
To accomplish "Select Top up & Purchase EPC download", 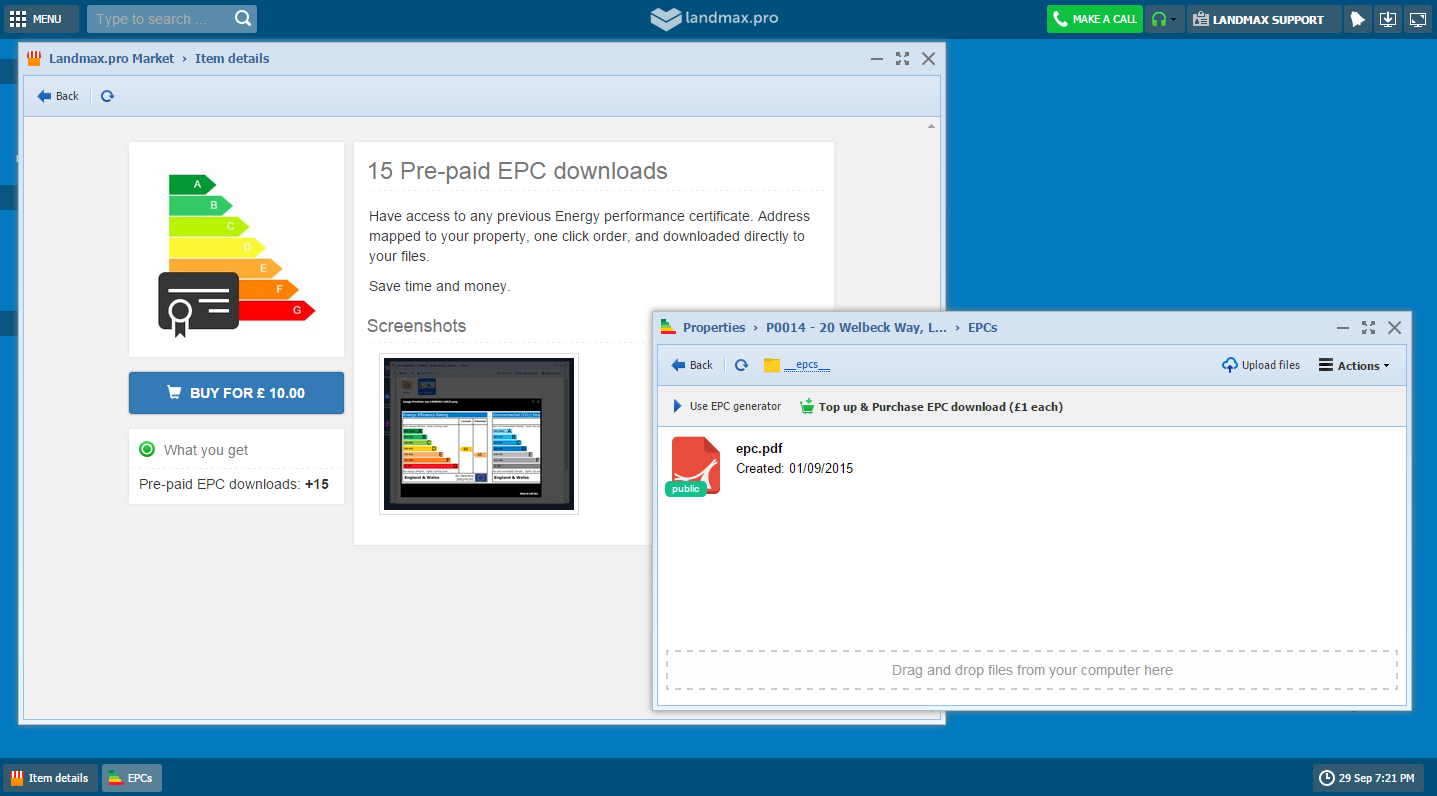I will (931, 407).
